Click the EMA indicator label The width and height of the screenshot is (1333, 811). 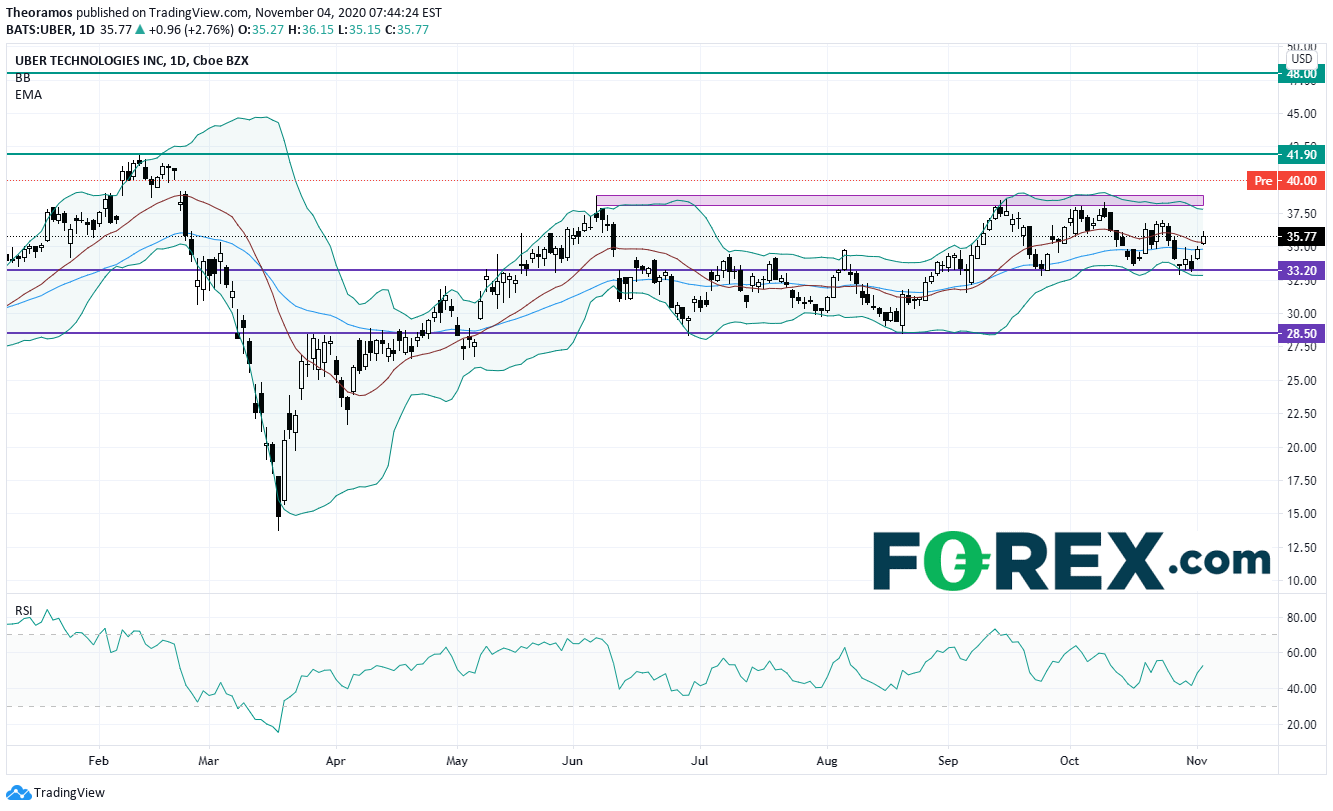coord(28,95)
